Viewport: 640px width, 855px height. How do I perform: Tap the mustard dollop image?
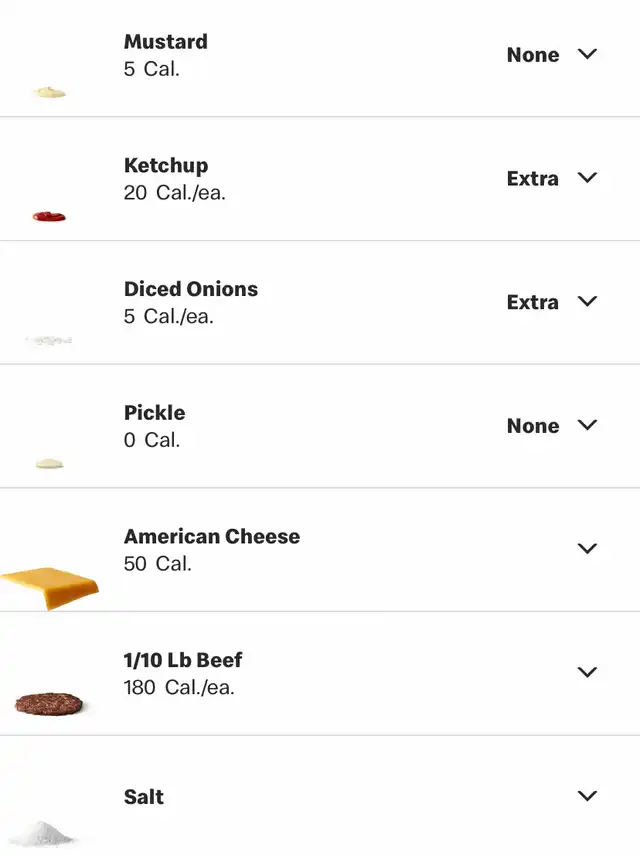[x=49, y=92]
